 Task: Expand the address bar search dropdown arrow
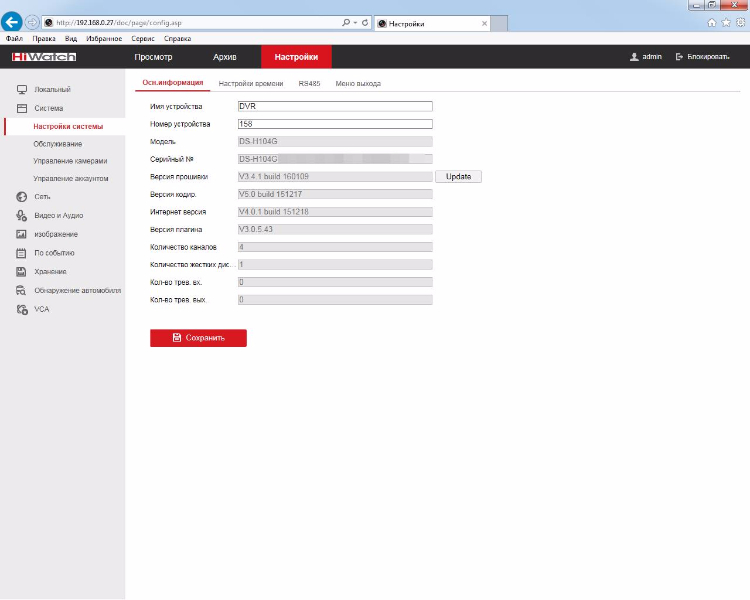pyautogui.click(x=355, y=22)
